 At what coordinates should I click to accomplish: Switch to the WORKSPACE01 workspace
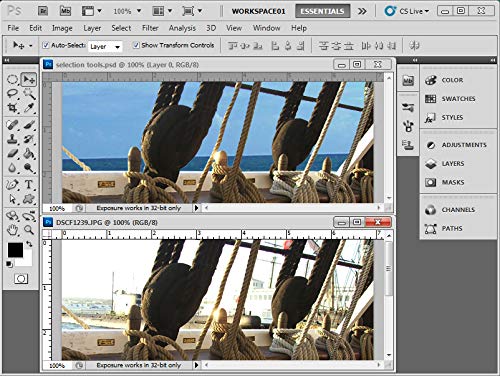click(x=259, y=11)
